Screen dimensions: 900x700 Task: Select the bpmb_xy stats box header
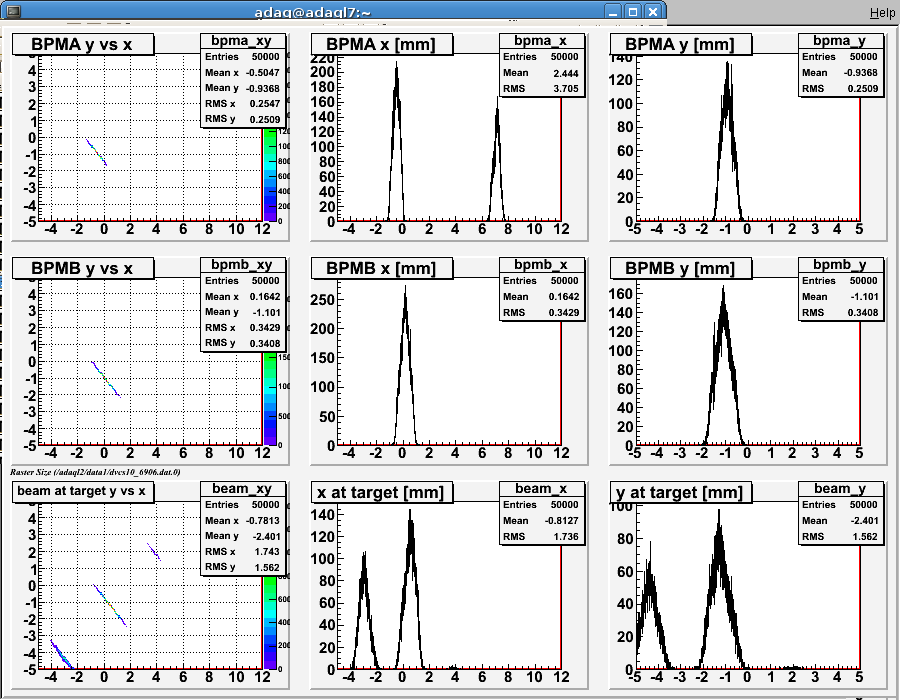pyautogui.click(x=243, y=265)
